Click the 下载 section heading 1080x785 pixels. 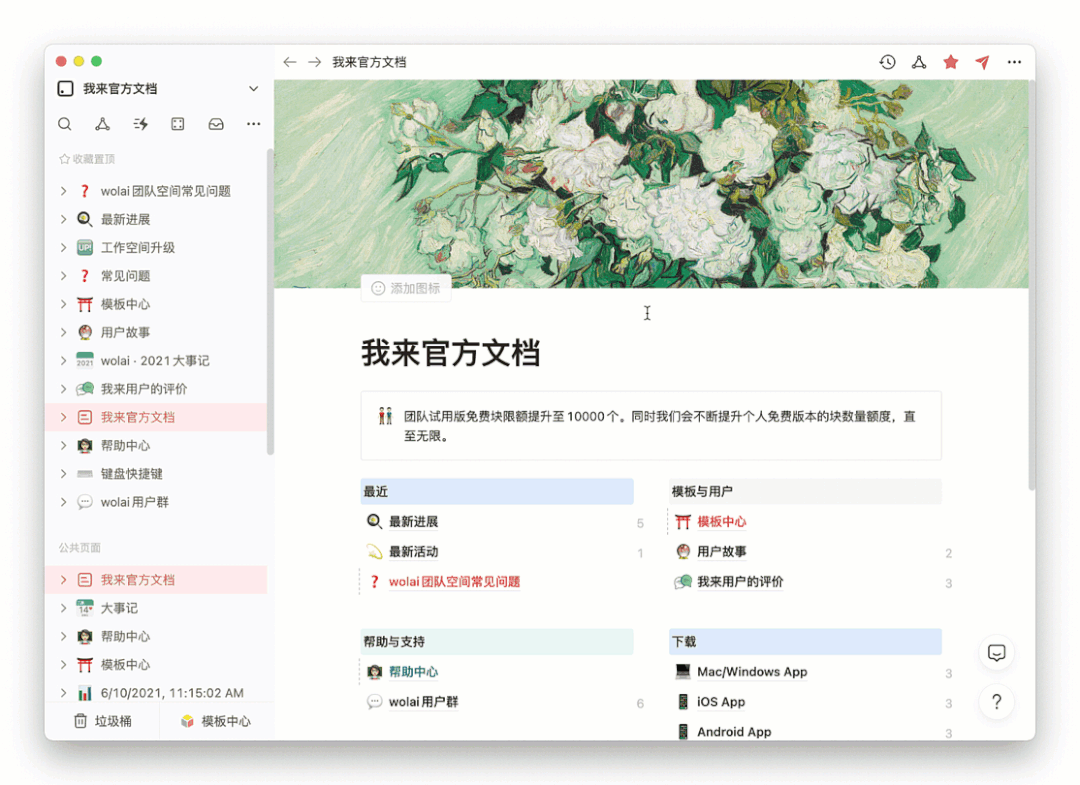pos(805,642)
